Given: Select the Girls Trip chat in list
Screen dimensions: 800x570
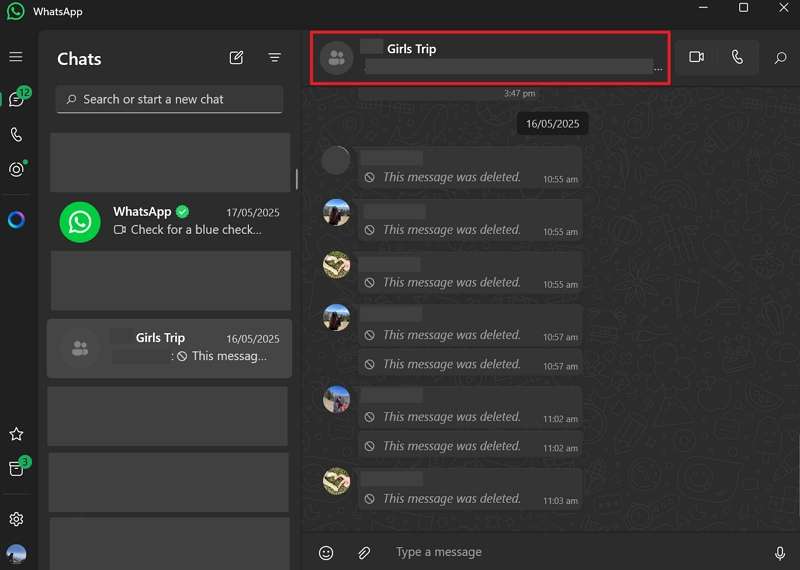Looking at the screenshot, I should 170,348.
